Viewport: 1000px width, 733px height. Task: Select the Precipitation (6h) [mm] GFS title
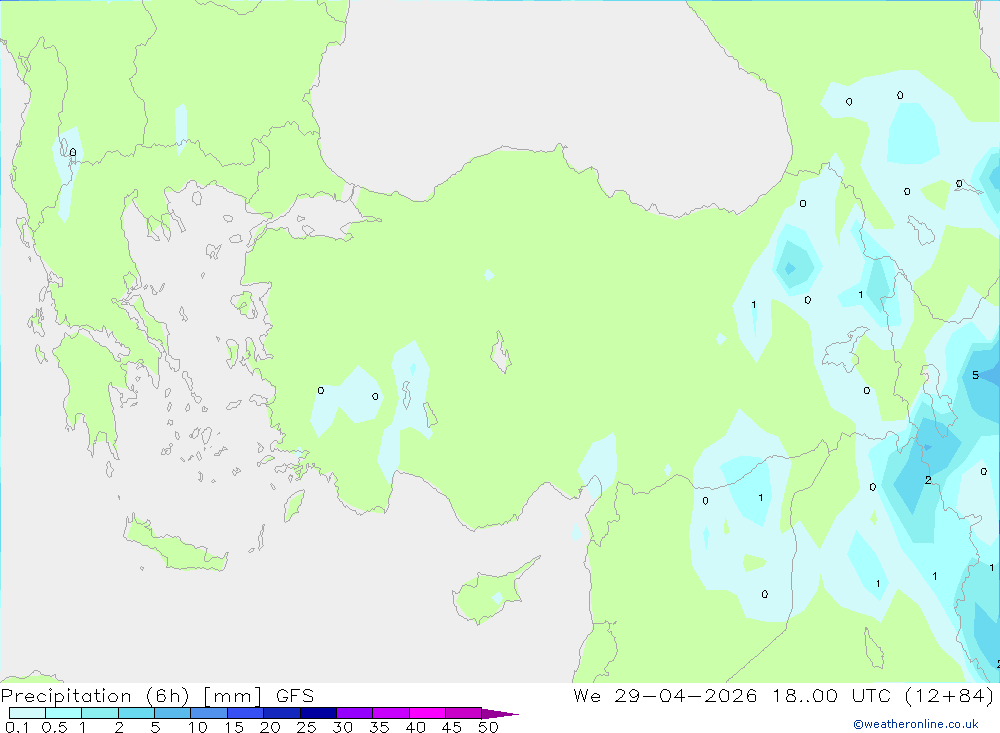click(158, 695)
